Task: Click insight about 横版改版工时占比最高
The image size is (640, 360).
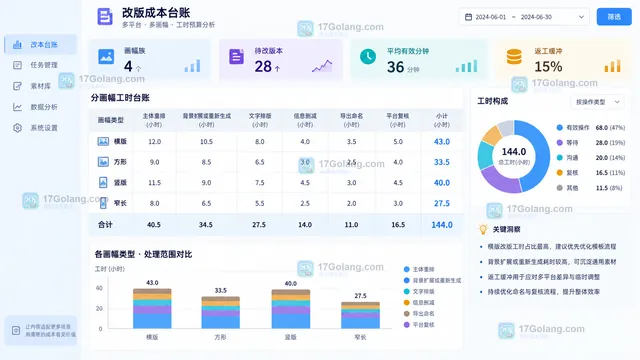Action: tap(552, 247)
